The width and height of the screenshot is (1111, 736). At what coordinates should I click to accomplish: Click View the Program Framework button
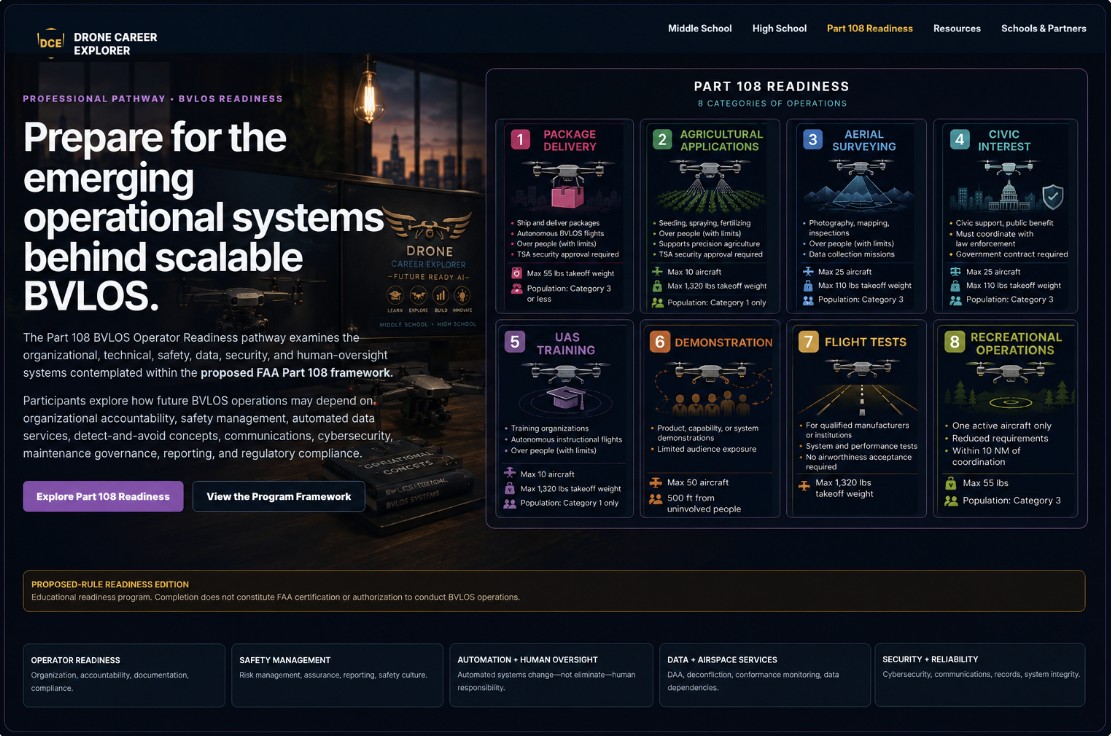[278, 497]
